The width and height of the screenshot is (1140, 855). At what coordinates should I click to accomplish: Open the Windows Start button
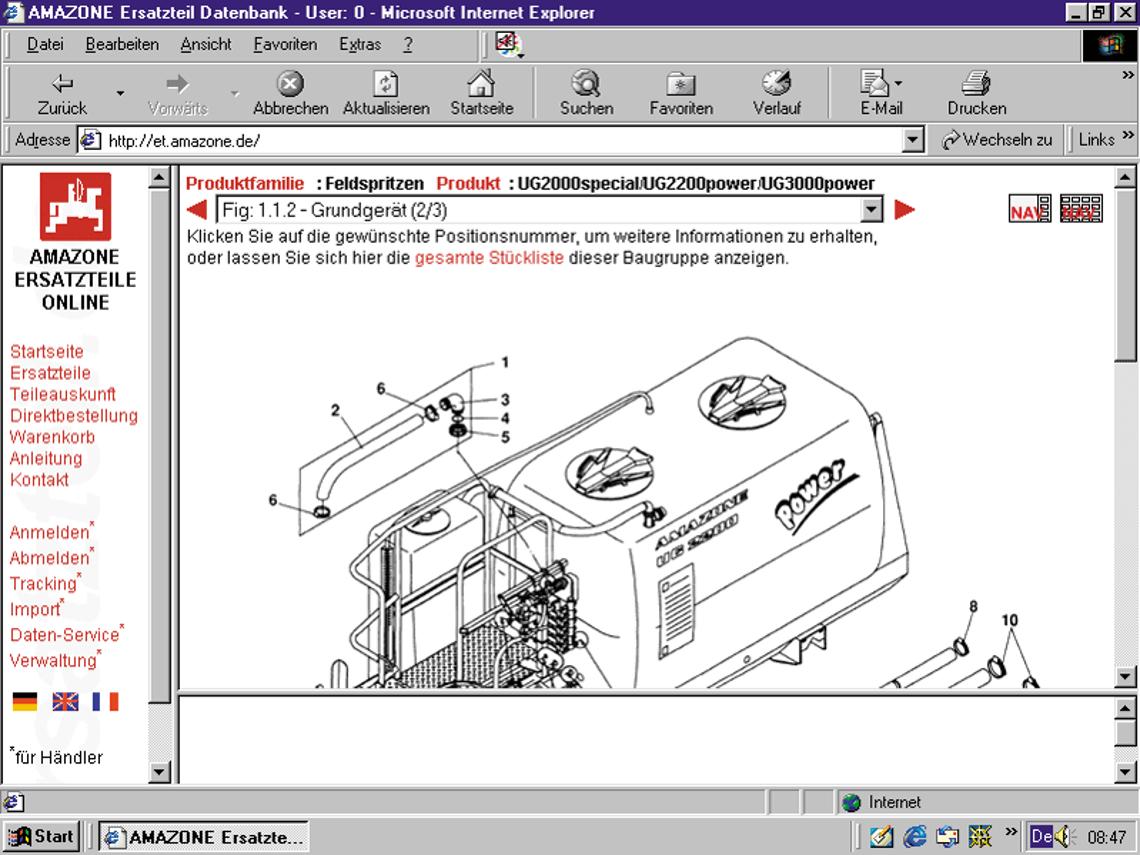(41, 837)
